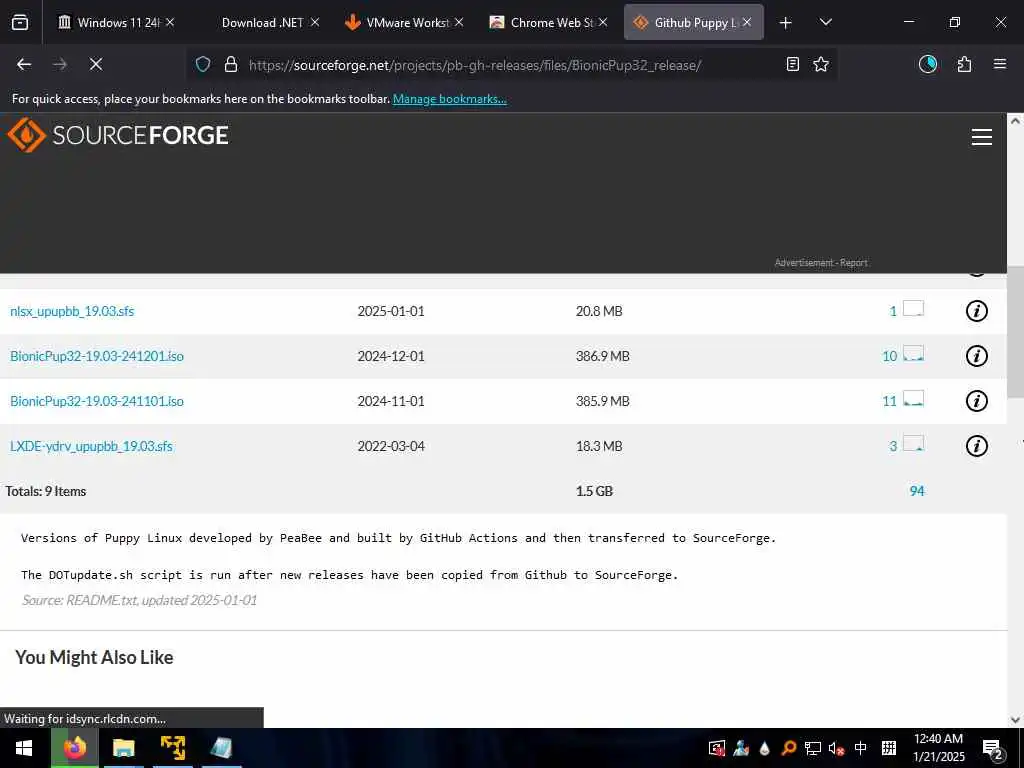
Task: Download BionicPup32-19.03-241201.iso
Action: click(97, 357)
